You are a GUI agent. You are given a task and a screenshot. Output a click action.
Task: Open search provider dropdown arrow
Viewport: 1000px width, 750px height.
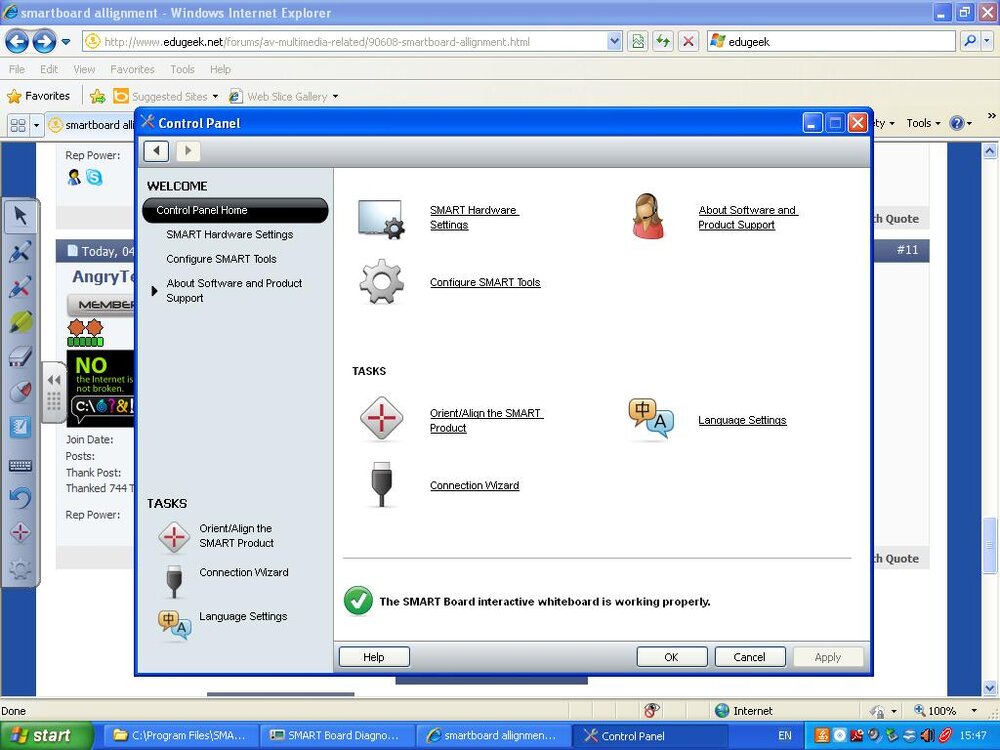(987, 41)
